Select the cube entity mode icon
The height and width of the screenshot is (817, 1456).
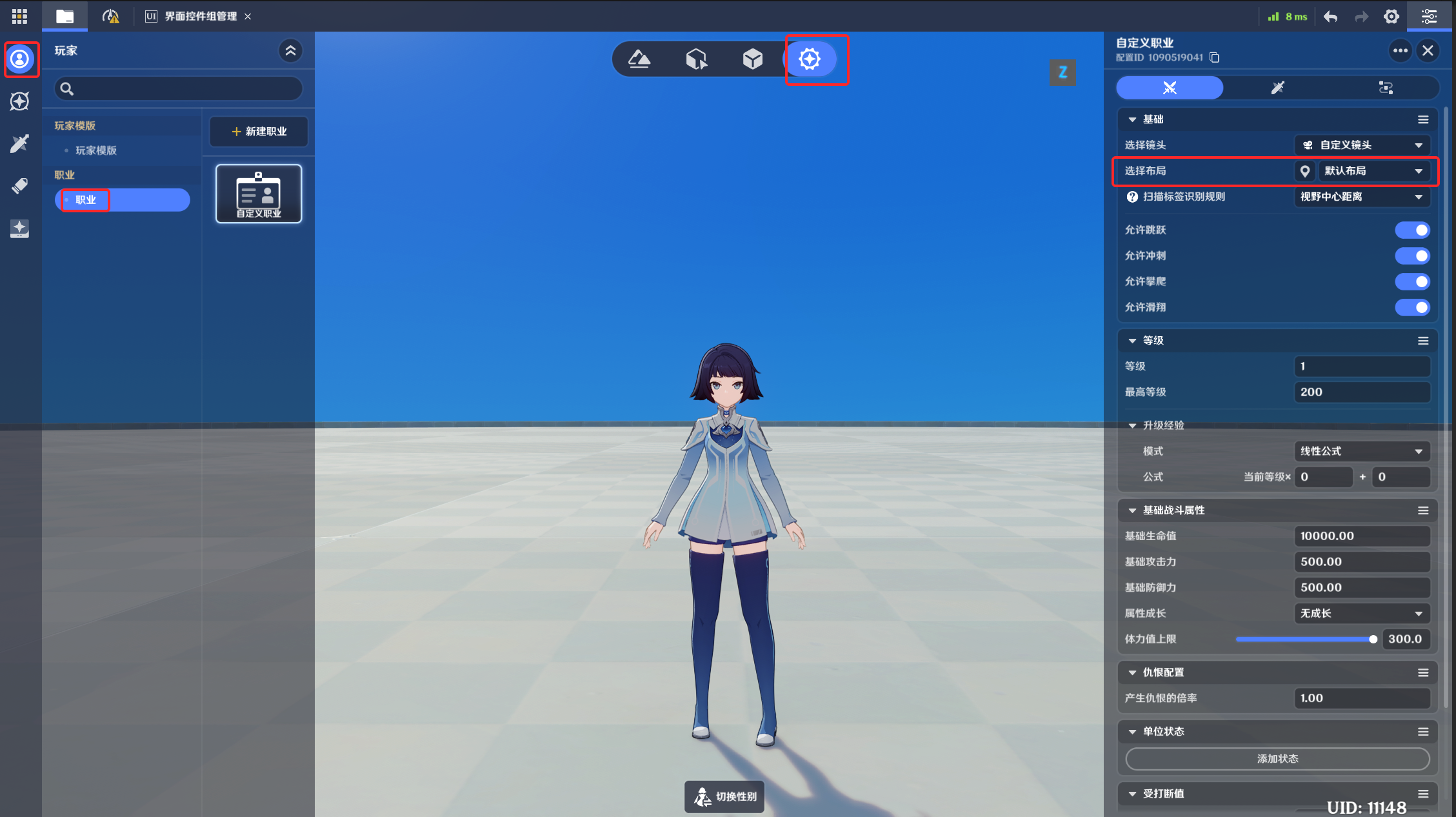tap(752, 59)
